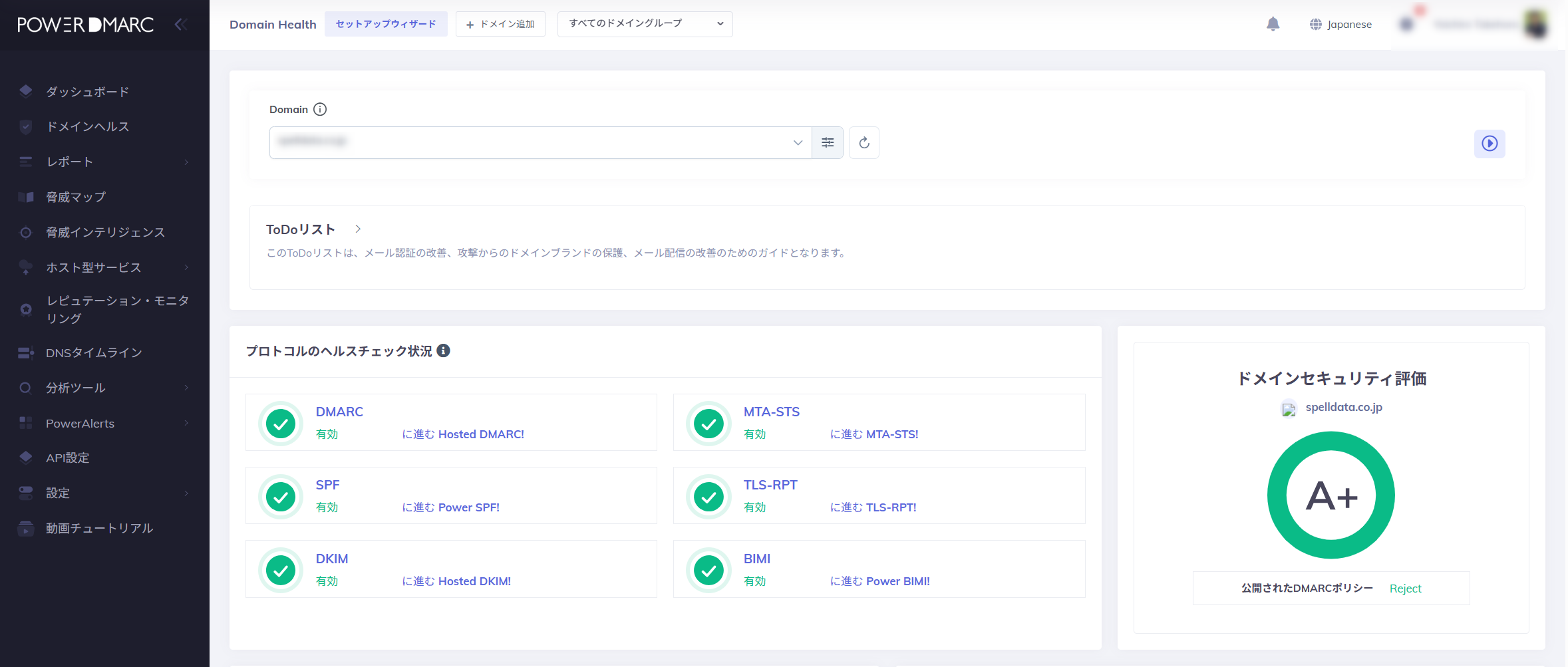Screen dimensions: 1568x667
Task: Select ドメインヘルス in the sidebar menu
Action: 87,126
